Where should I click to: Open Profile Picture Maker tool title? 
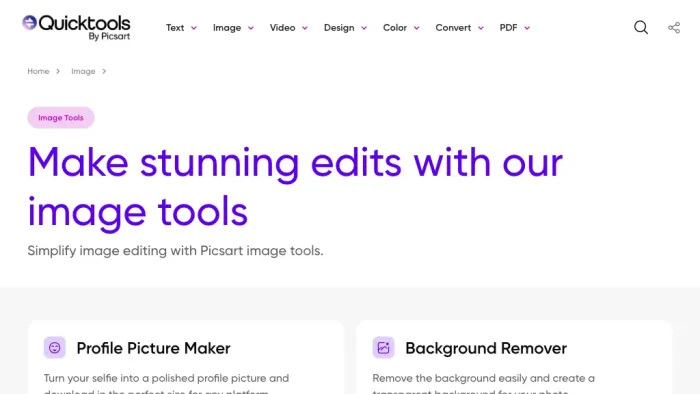coord(153,348)
